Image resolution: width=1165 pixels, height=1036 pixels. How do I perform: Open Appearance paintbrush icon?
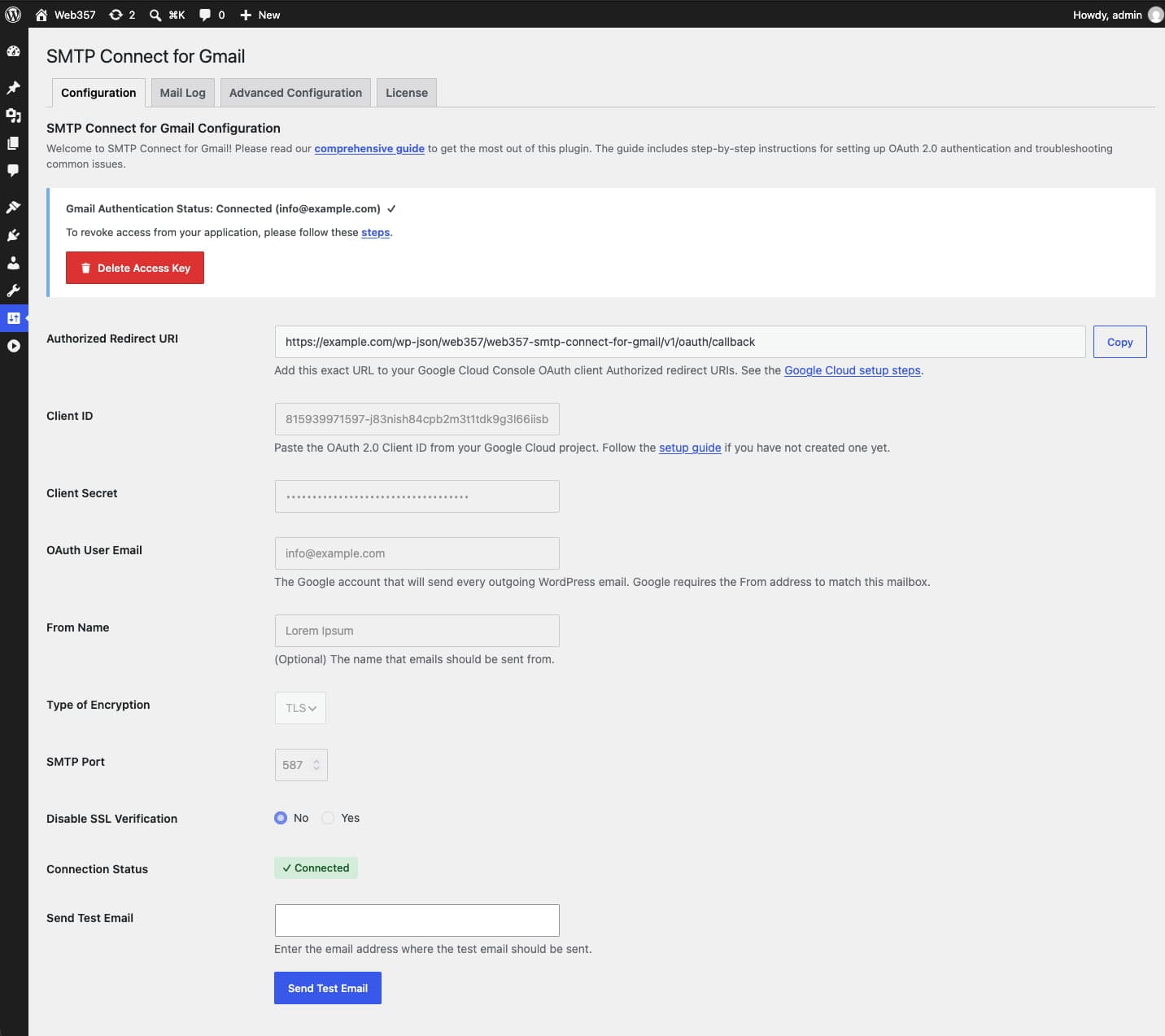[13, 208]
